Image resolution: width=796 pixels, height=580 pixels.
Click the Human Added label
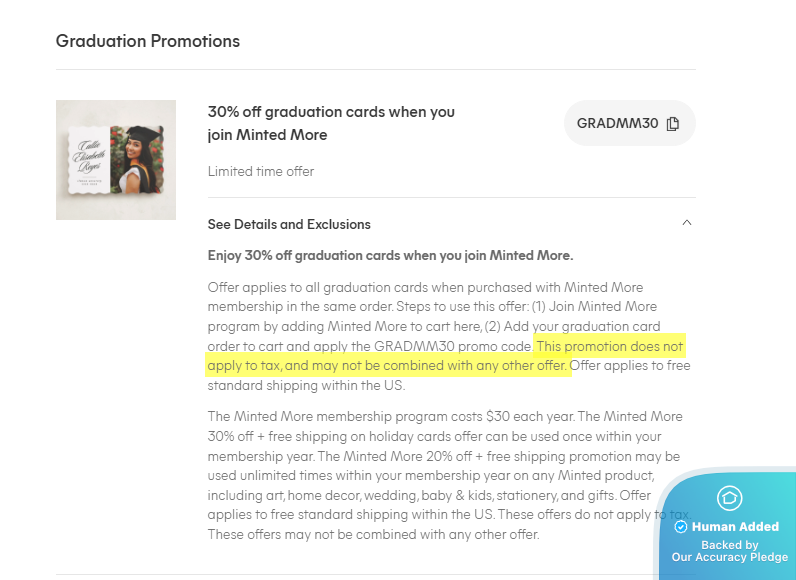[x=735, y=527]
